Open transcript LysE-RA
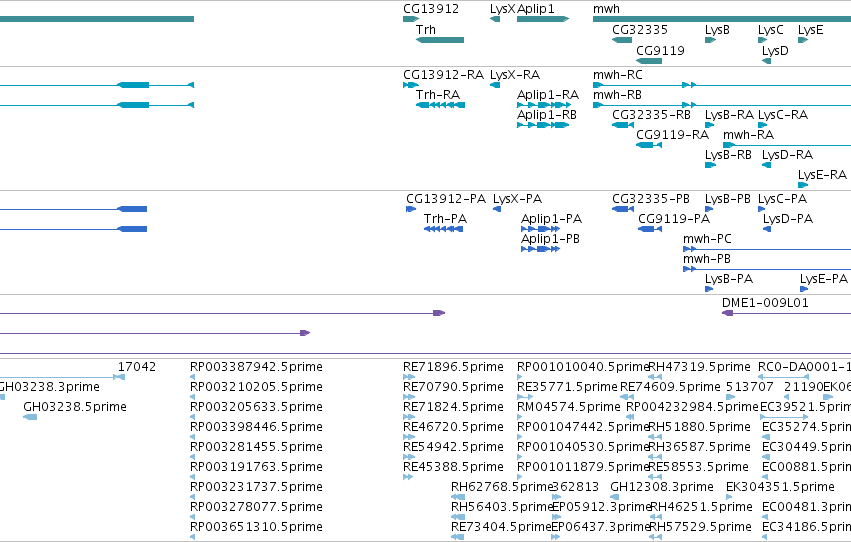 822,175
